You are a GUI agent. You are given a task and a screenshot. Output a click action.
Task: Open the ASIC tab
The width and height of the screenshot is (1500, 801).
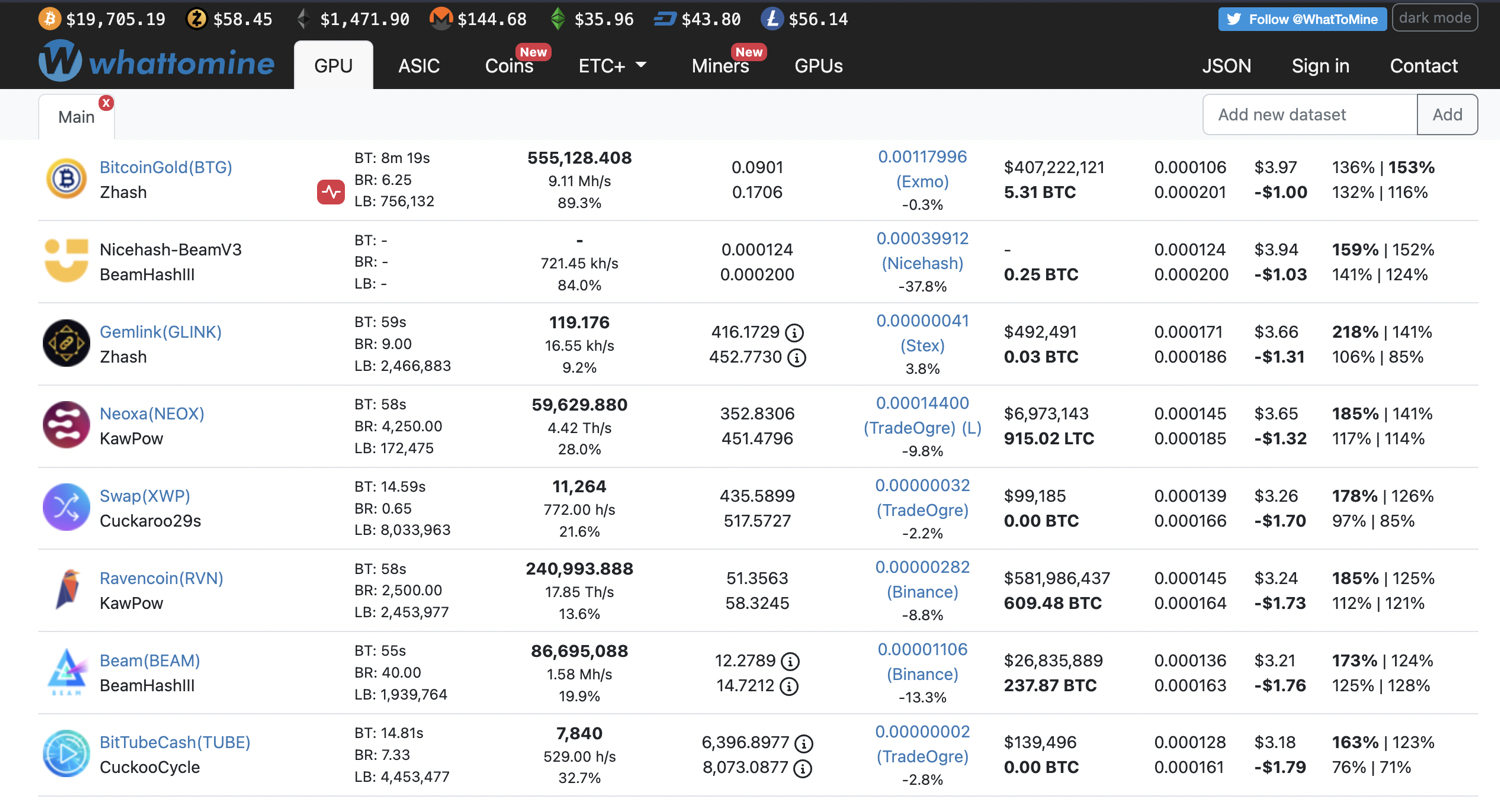coord(419,66)
